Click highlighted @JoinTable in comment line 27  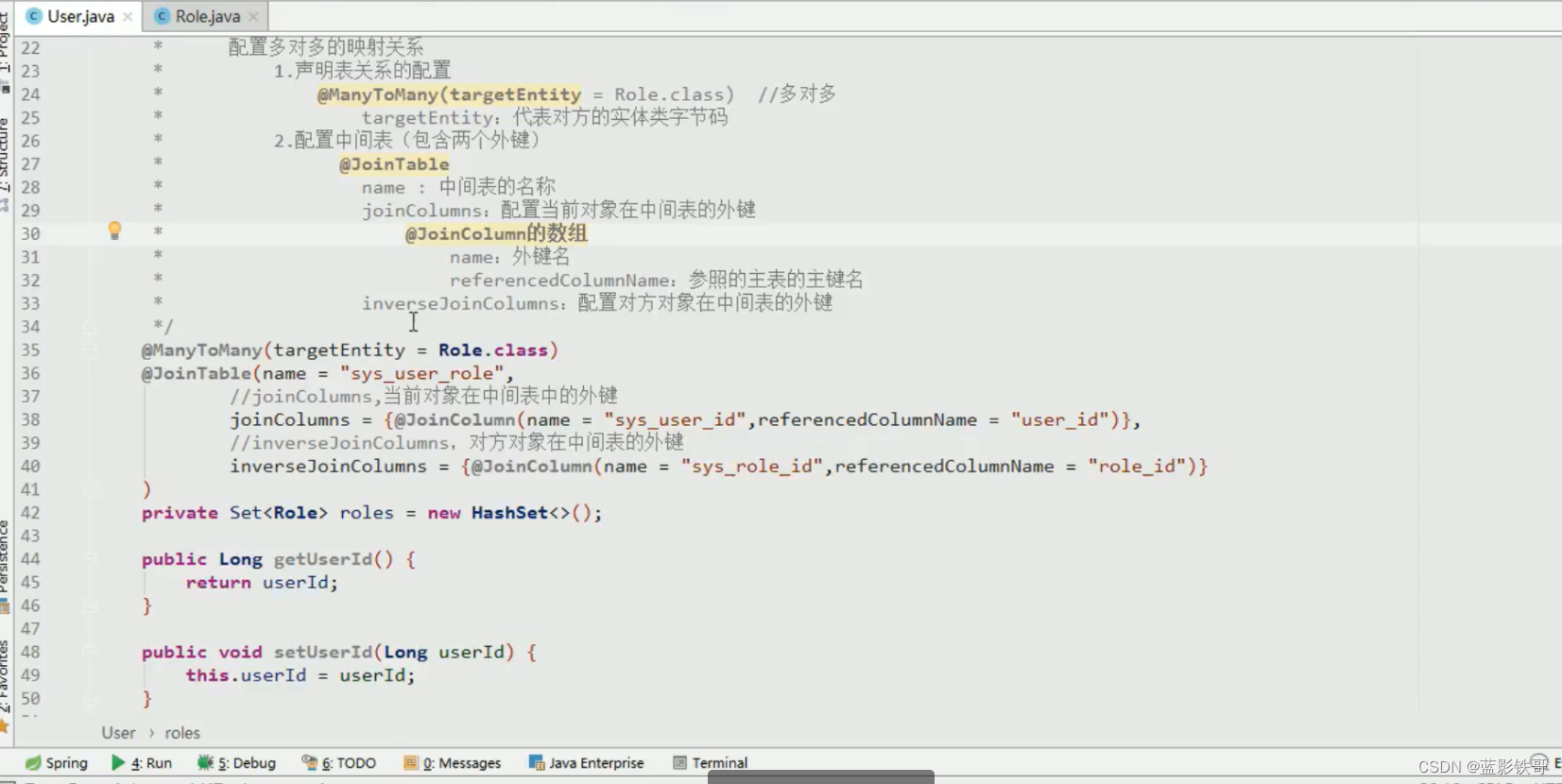[x=394, y=164]
